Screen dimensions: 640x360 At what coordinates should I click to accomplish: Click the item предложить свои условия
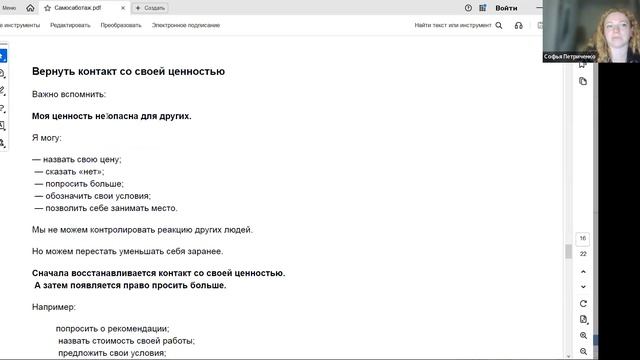pyautogui.click(x=112, y=353)
